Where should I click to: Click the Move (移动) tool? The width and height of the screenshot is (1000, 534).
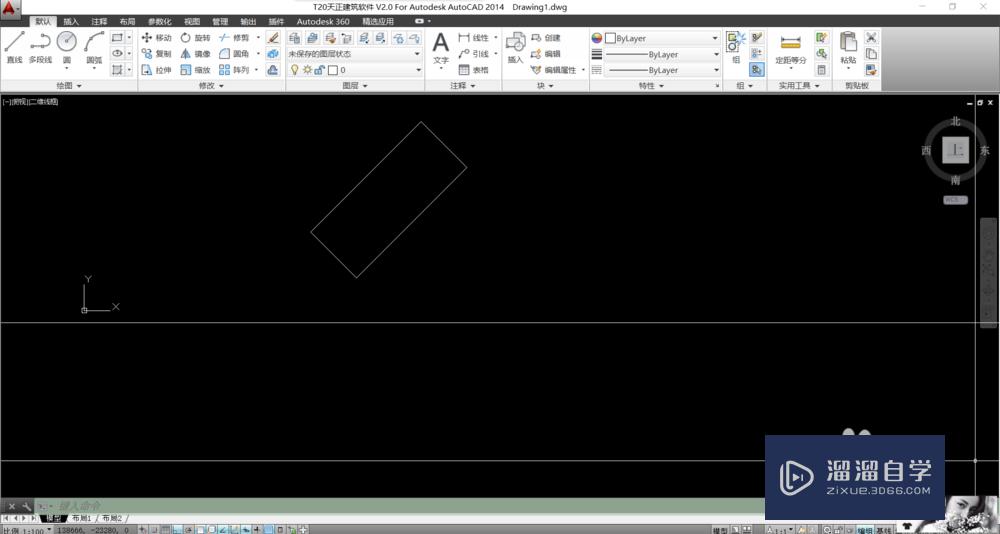pyautogui.click(x=156, y=38)
